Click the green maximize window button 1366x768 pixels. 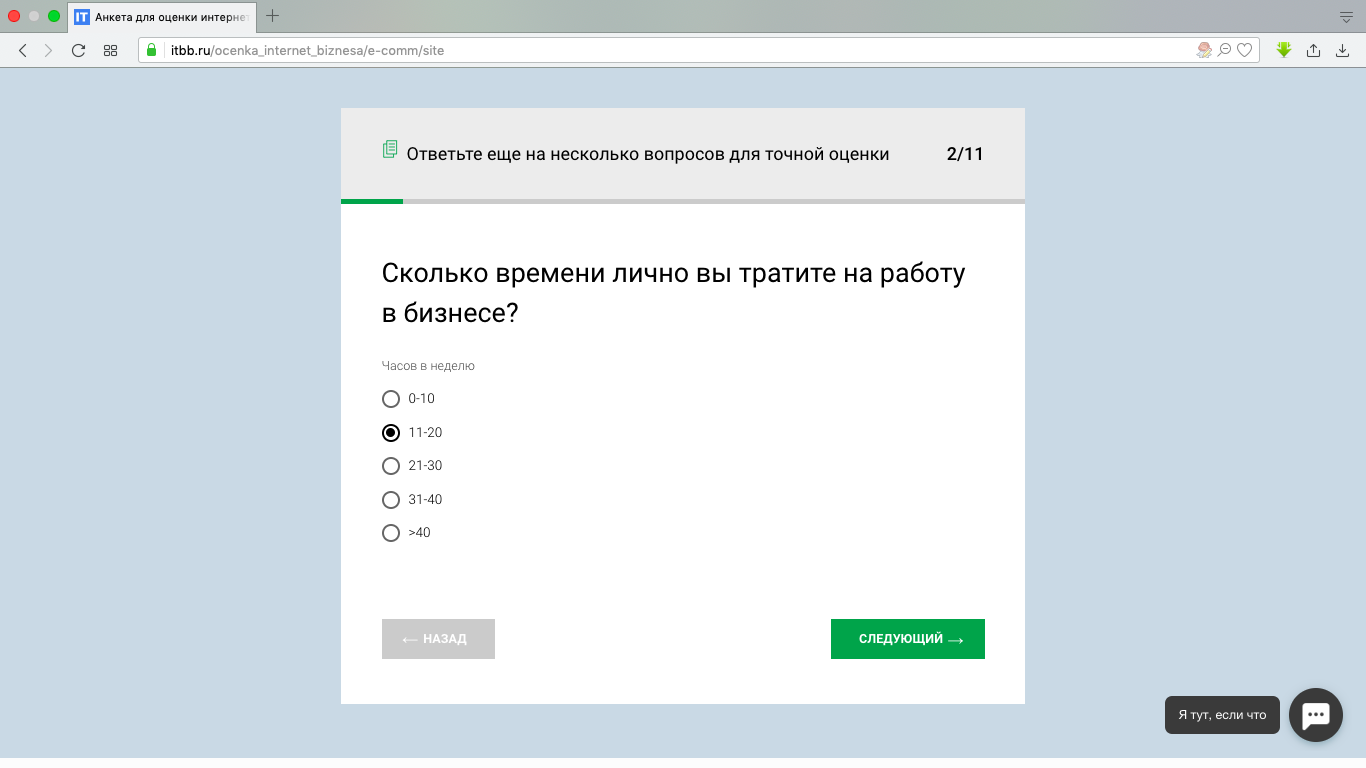(54, 16)
